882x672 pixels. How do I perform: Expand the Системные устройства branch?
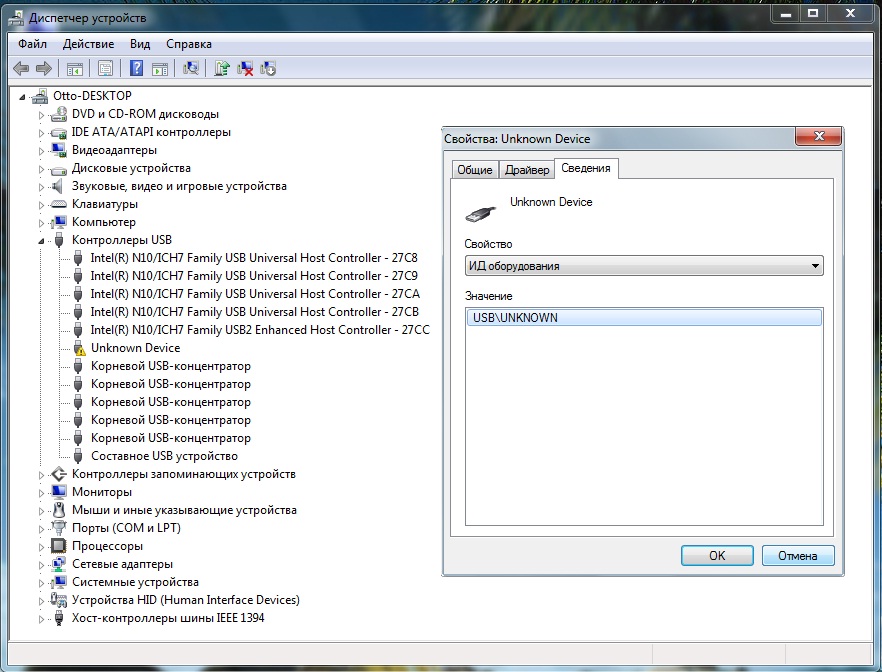click(41, 583)
